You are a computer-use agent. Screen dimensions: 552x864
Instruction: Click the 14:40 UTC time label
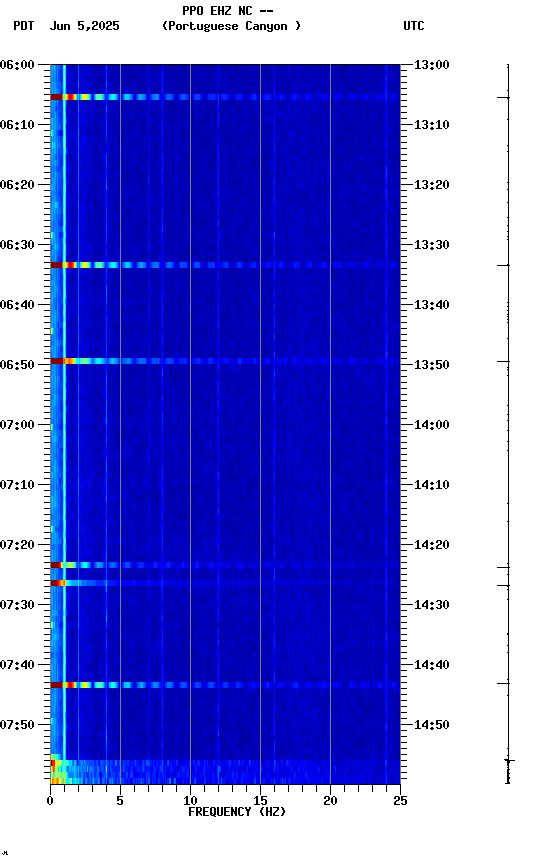pos(432,666)
